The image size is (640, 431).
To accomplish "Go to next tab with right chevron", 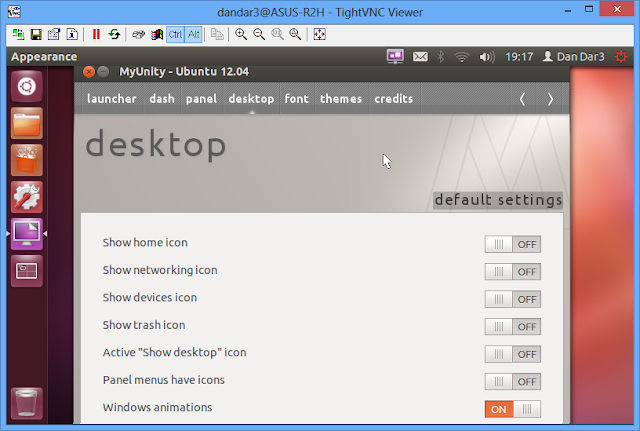I will [550, 99].
